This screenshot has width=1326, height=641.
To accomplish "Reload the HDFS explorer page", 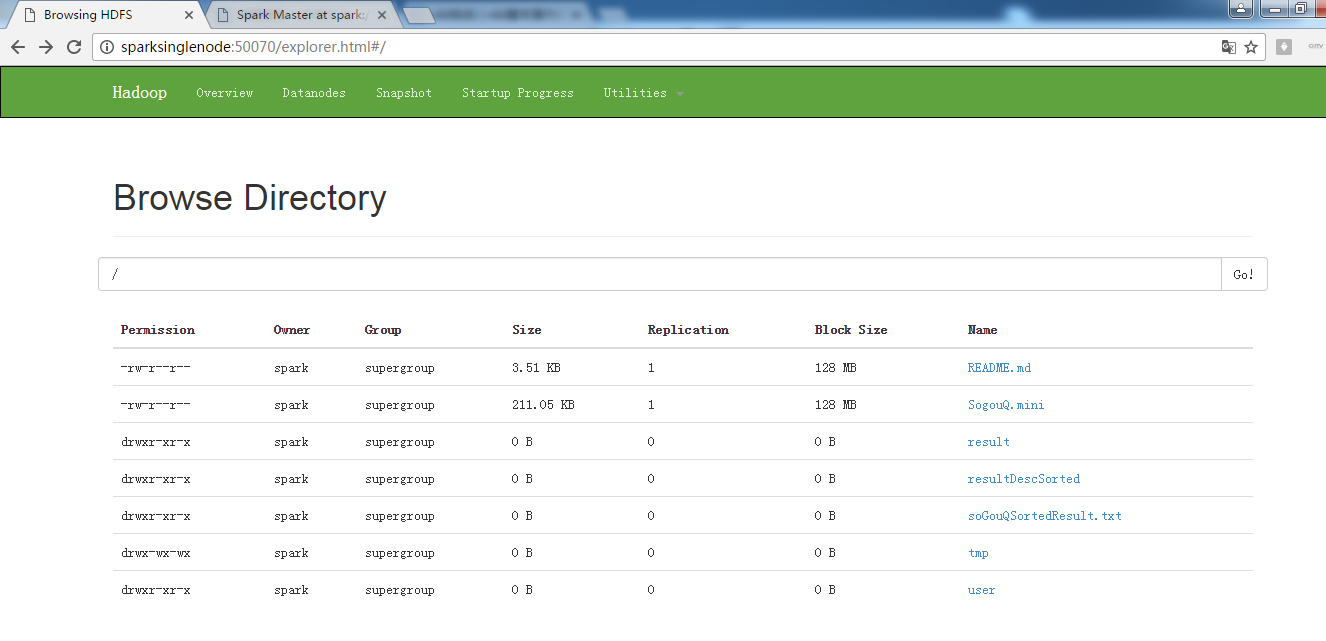I will tap(74, 47).
